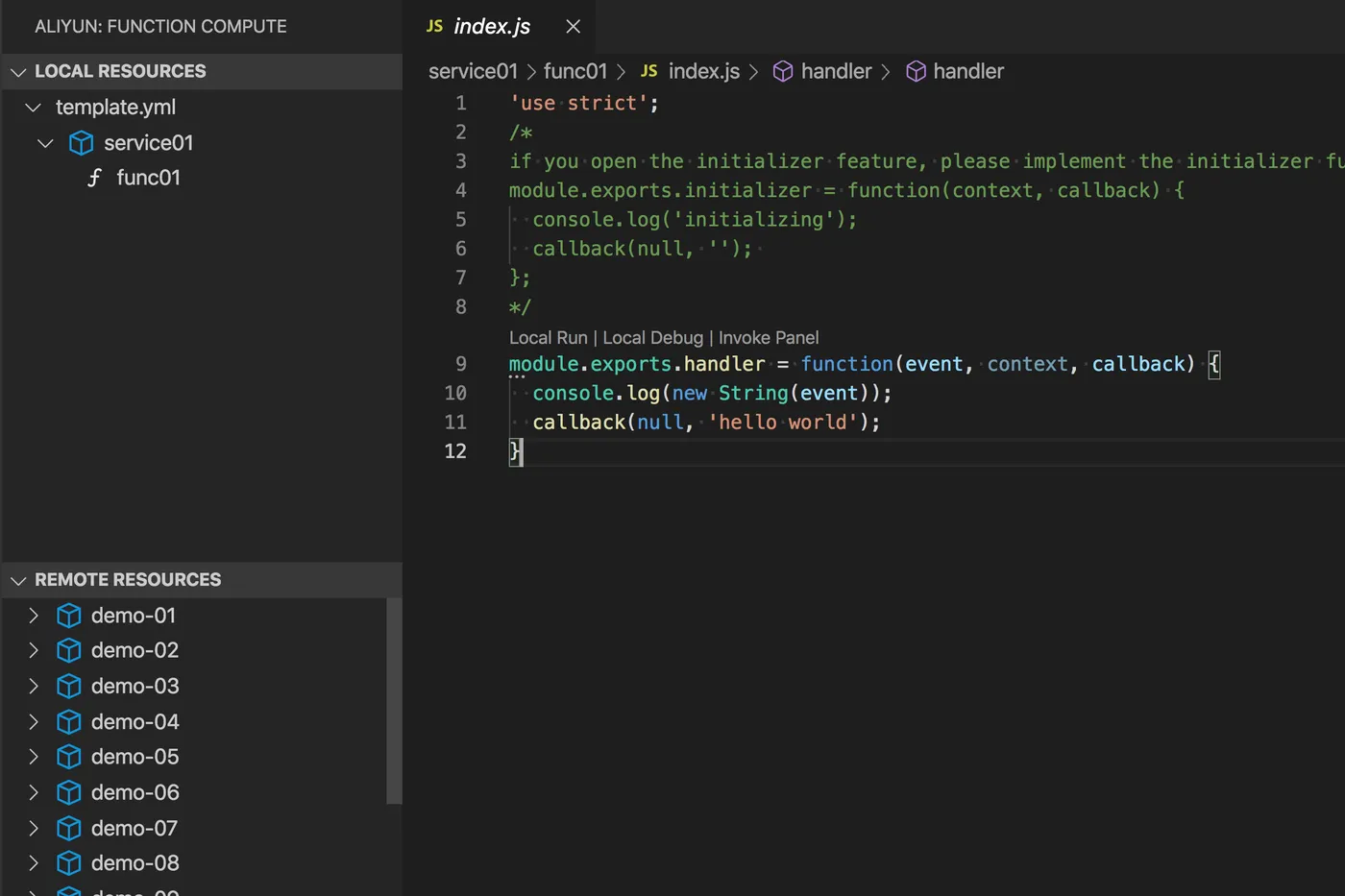Expand the demo-01 service
1345x896 pixels.
34,616
